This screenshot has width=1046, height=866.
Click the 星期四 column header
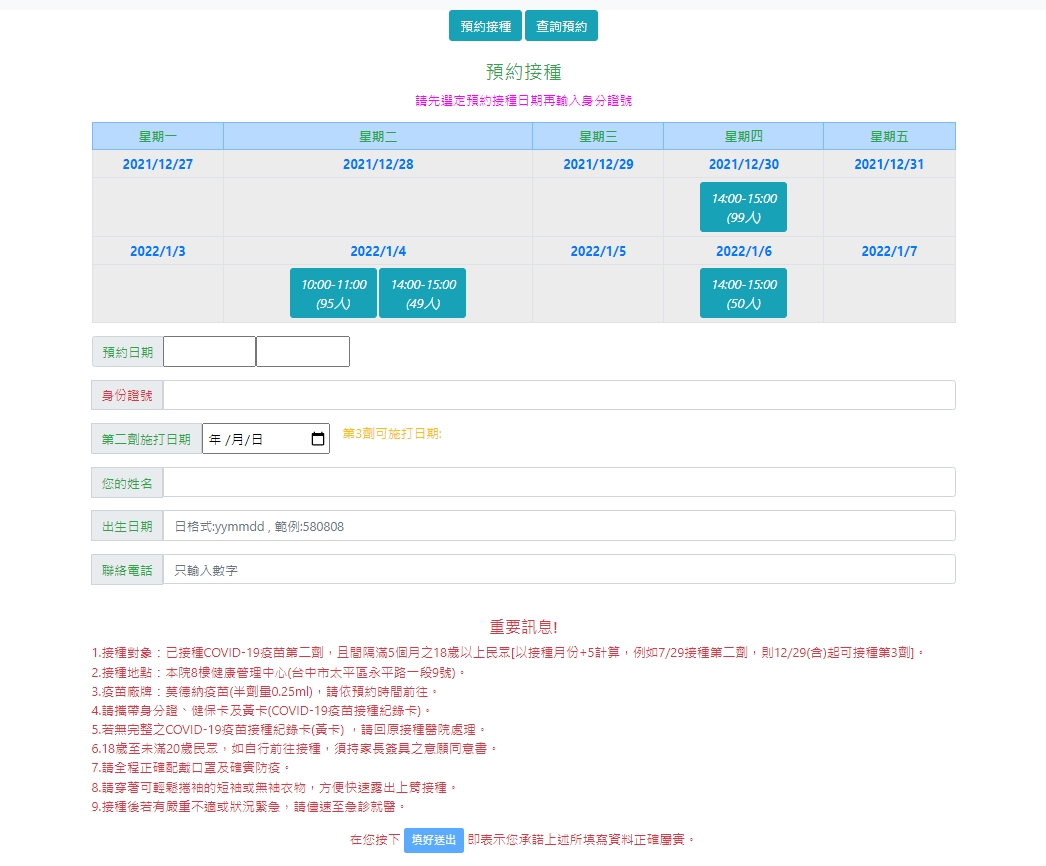[743, 136]
